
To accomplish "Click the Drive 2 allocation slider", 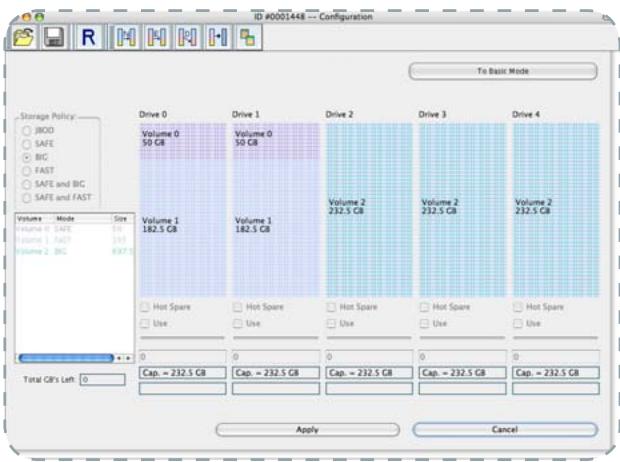I will [369, 338].
